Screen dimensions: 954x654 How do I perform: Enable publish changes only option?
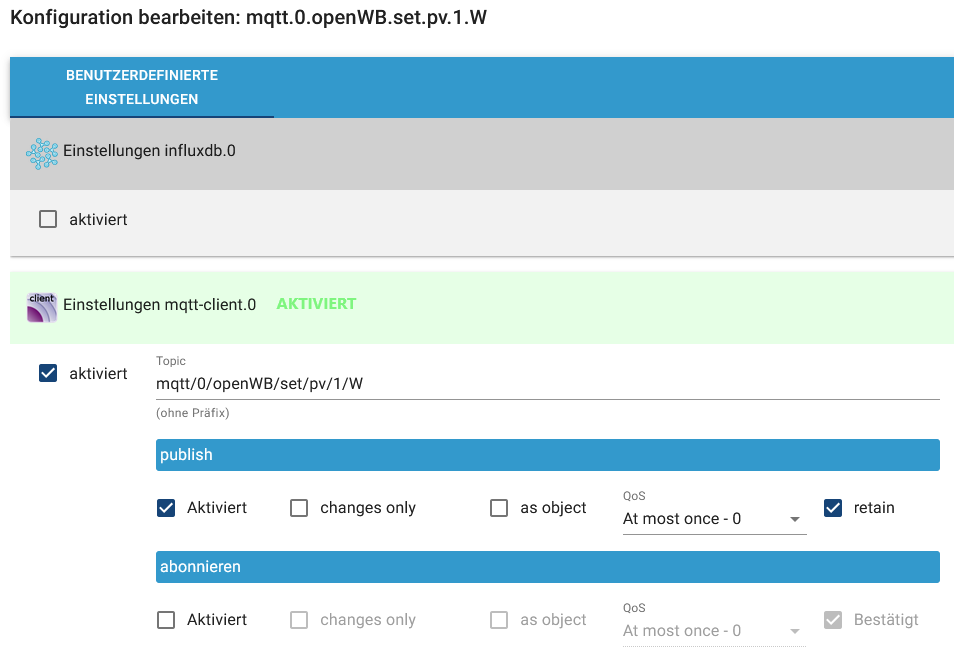(299, 508)
